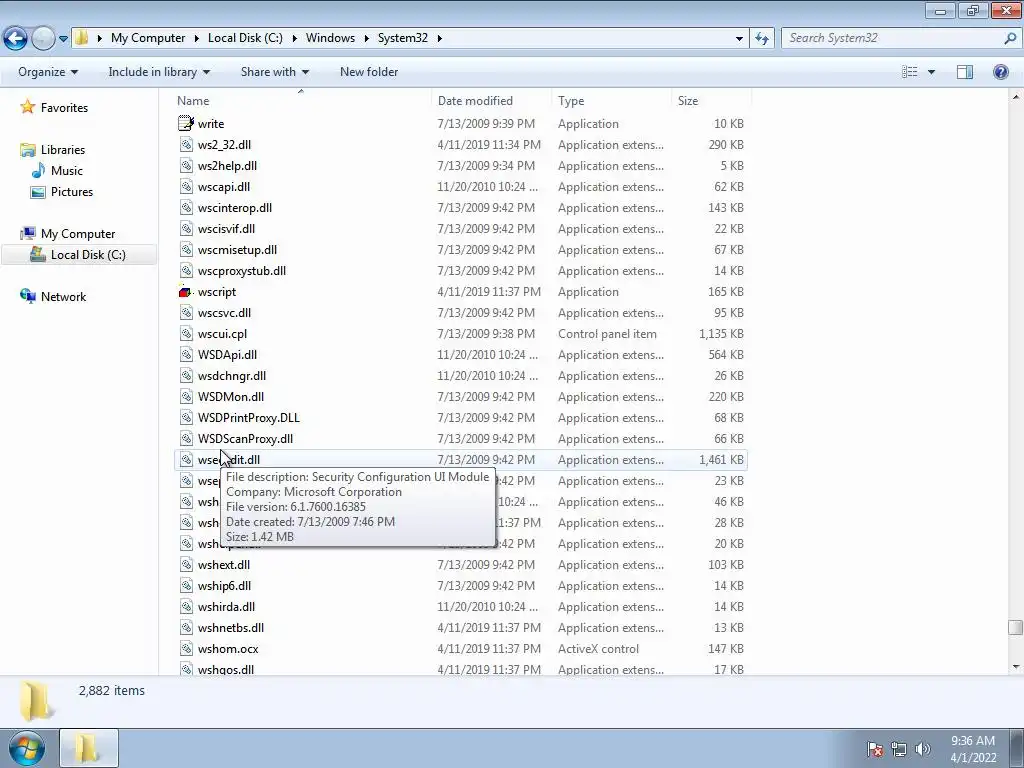Screen dimensions: 1024x768
Task: Toggle the preview pane icon
Action: [x=965, y=72]
